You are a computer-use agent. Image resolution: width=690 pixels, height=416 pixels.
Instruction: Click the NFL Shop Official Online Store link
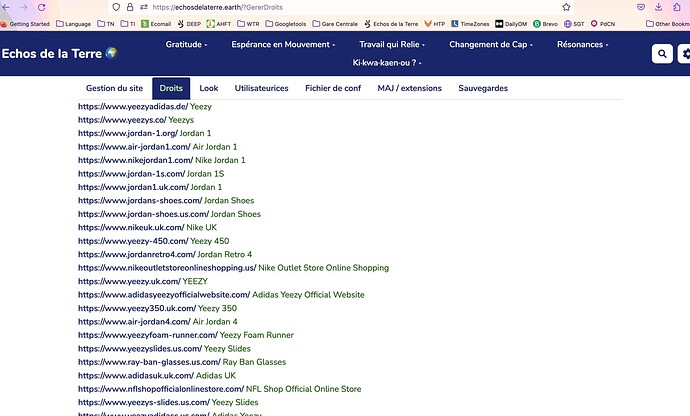tap(303, 389)
